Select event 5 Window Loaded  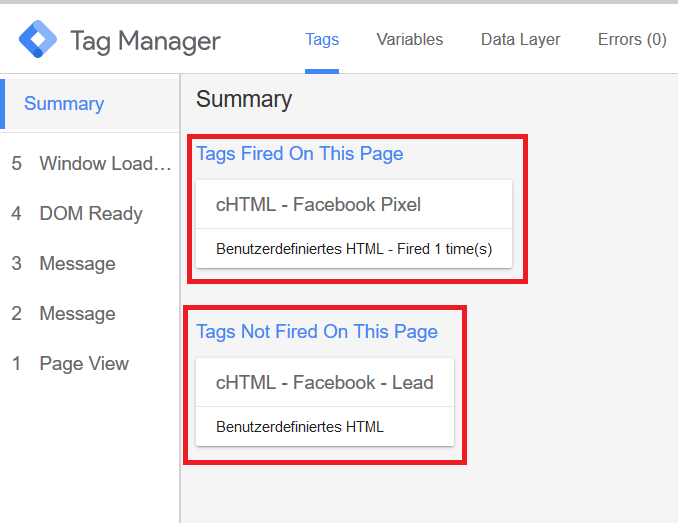click(90, 163)
